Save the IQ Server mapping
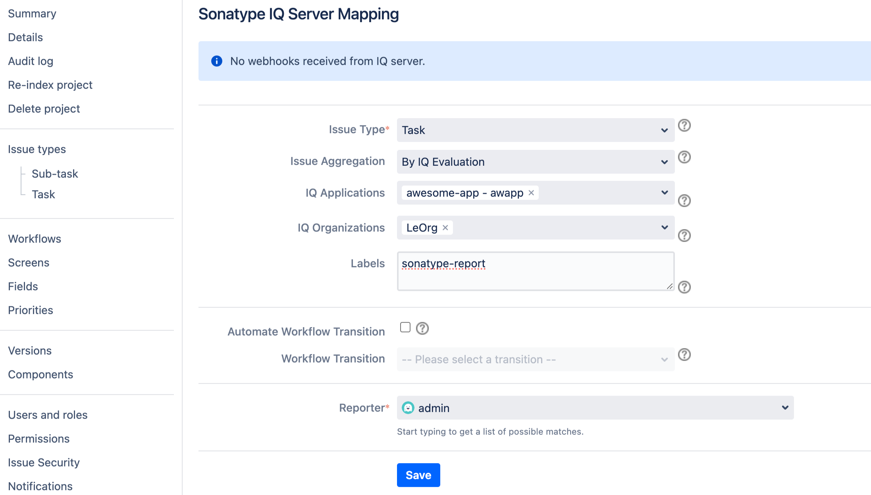Screen dimensions: 871x495 tap(418, 475)
